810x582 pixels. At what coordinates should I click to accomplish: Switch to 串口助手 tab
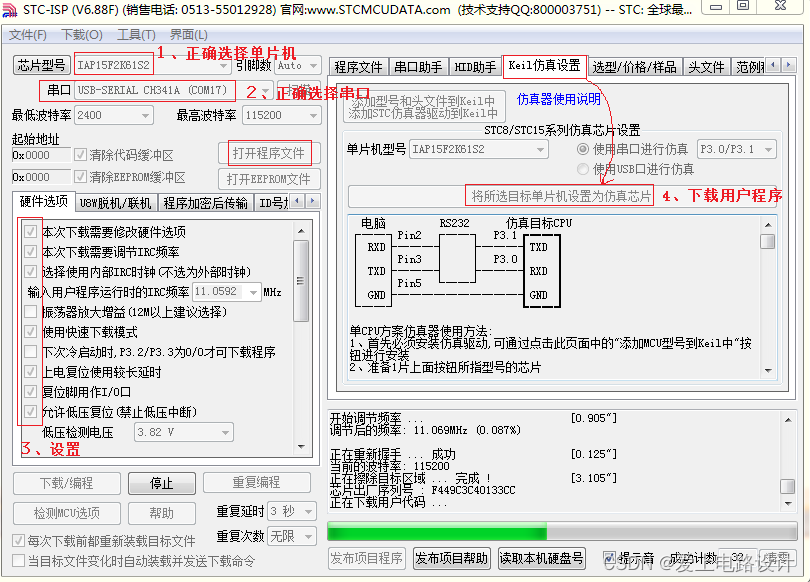pos(418,67)
